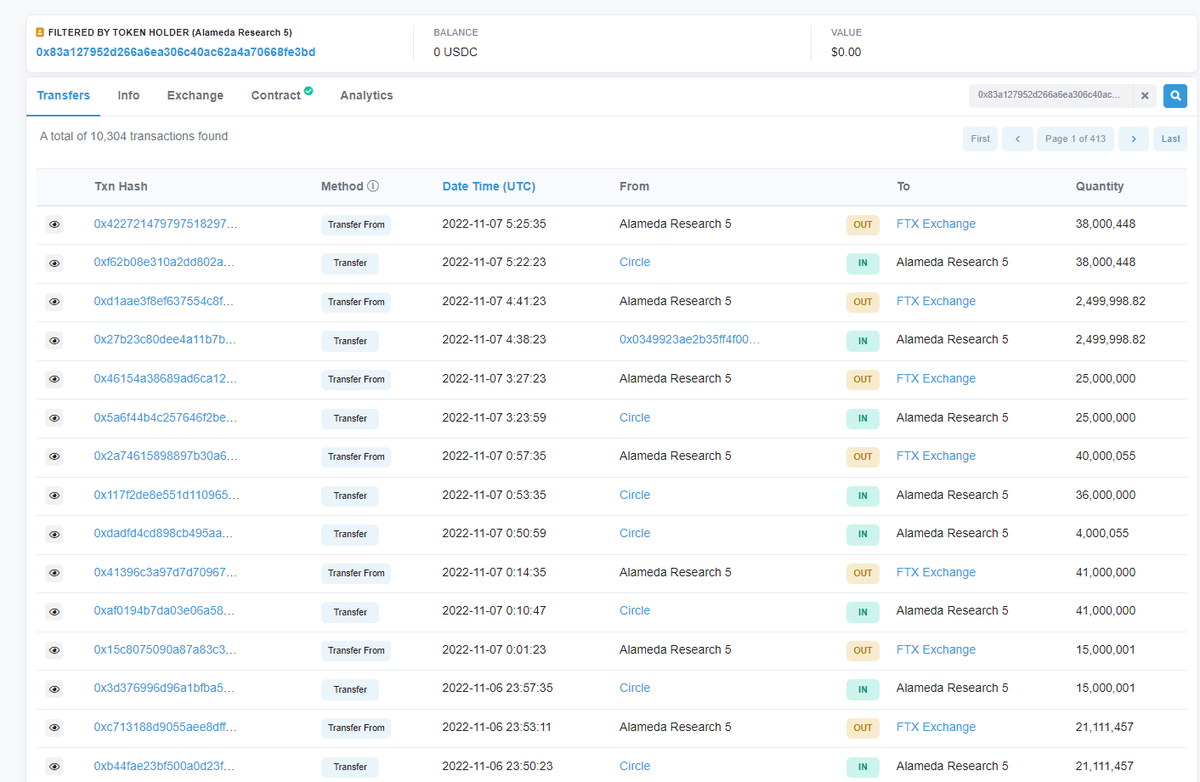This screenshot has height=782, width=1200.
Task: Select quantity 40,000,055
Action: pos(1105,456)
